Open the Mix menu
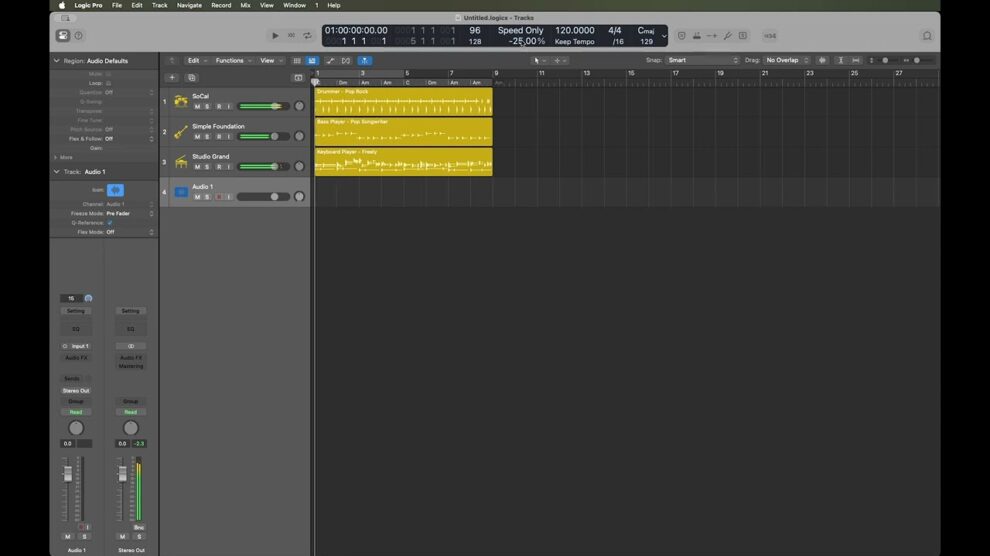Screen dimensions: 990x556 coord(245,5)
